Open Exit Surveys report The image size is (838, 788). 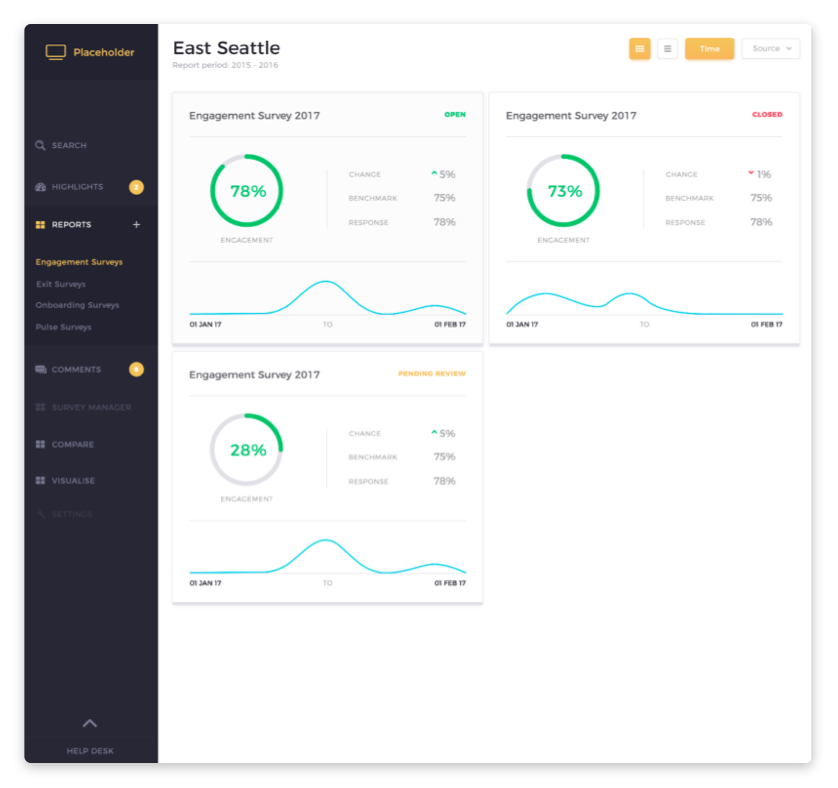tap(61, 284)
